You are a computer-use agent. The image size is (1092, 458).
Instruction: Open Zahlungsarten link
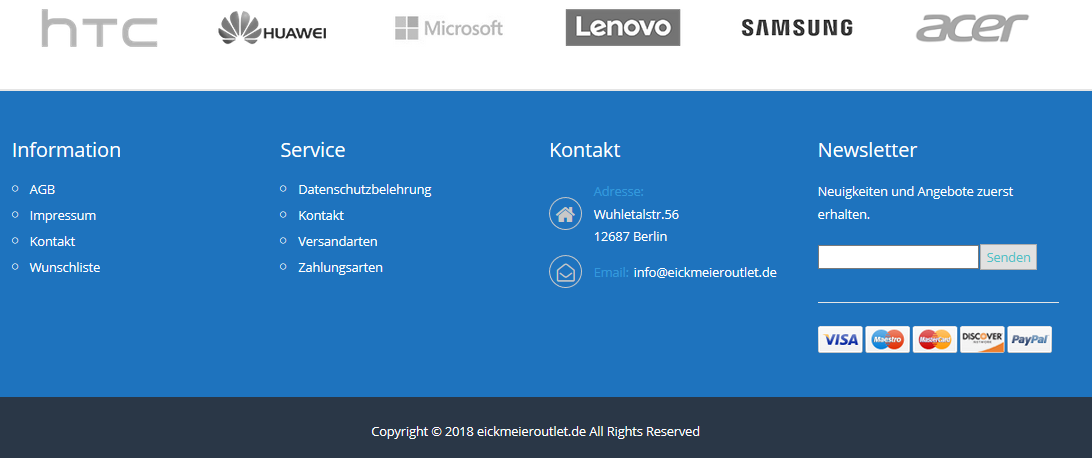point(341,267)
